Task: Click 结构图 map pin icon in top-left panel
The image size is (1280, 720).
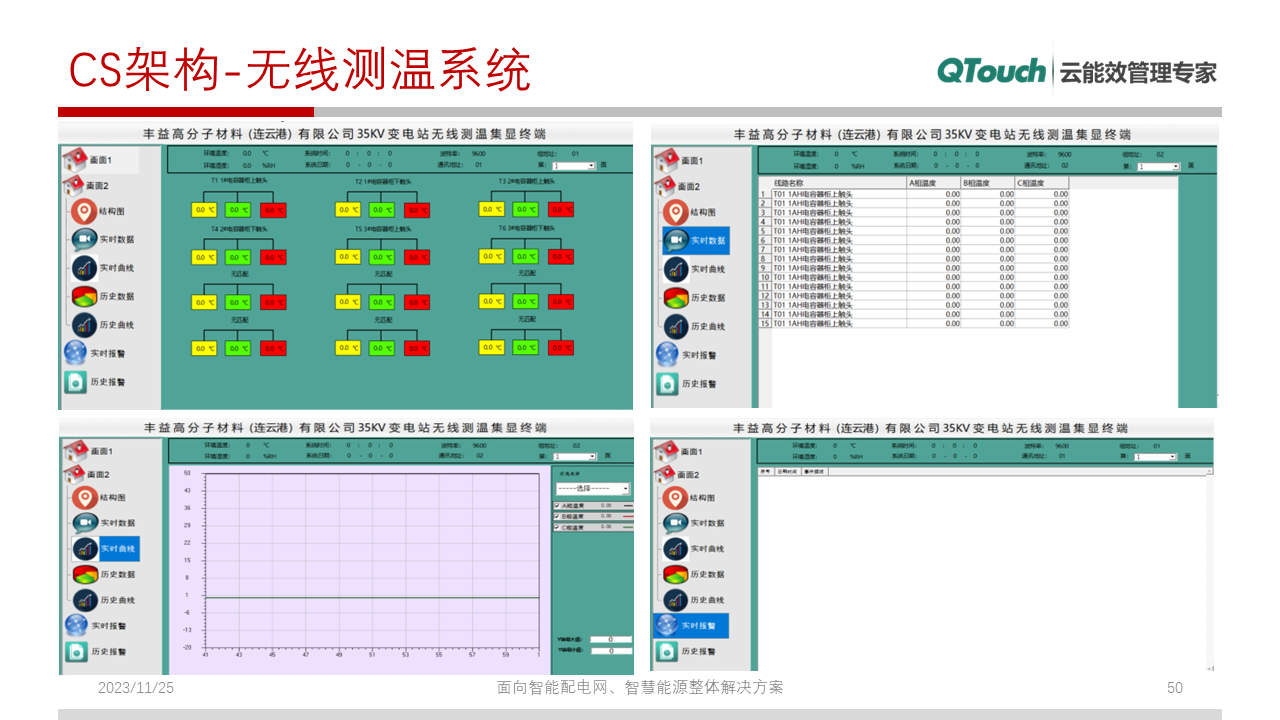Action: [x=83, y=211]
